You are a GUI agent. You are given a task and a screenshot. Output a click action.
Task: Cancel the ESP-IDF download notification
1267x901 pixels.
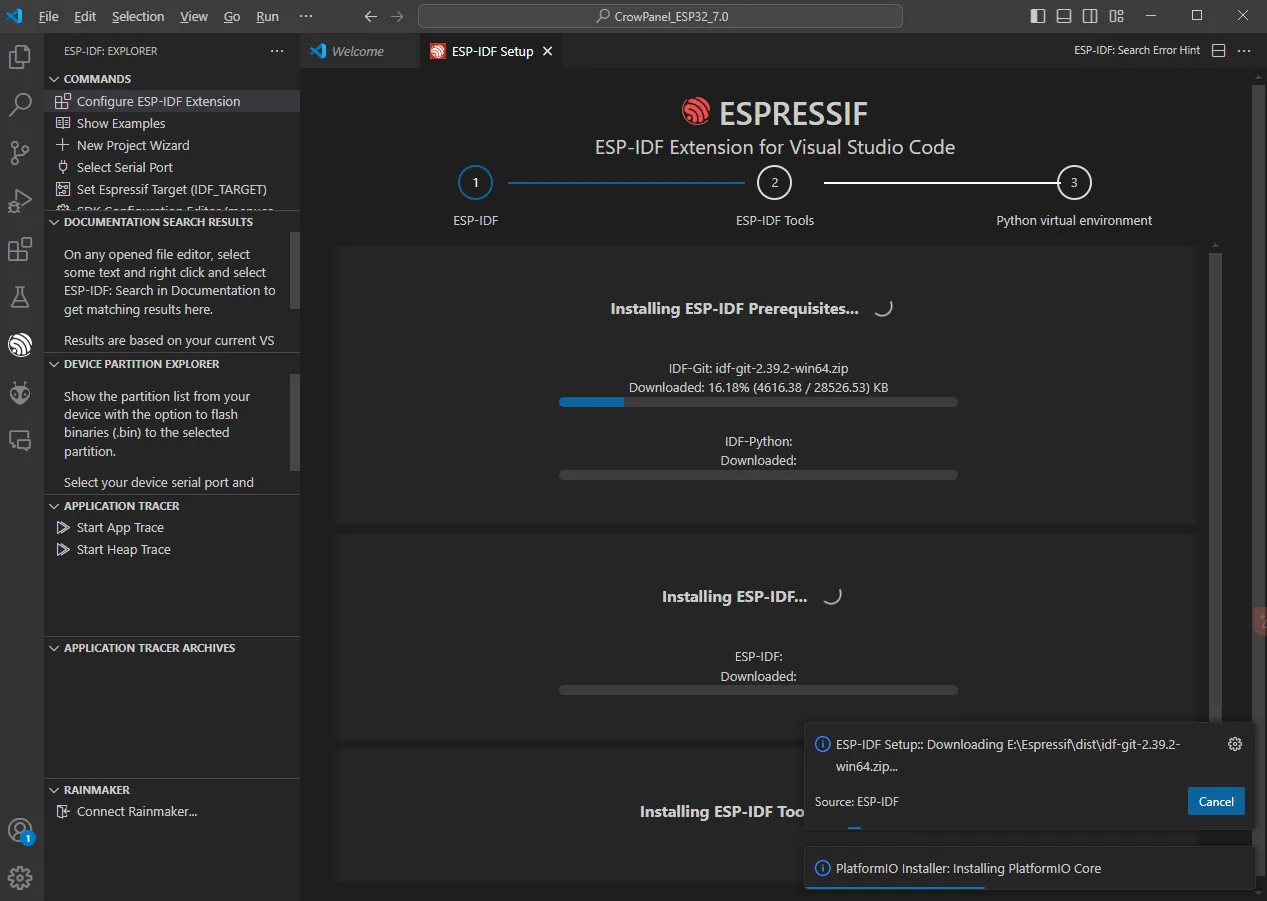point(1215,801)
